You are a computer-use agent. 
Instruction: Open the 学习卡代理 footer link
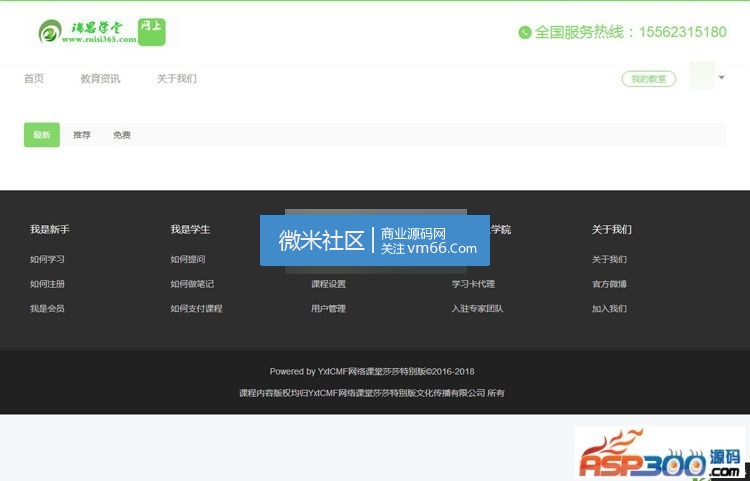pyautogui.click(x=473, y=284)
